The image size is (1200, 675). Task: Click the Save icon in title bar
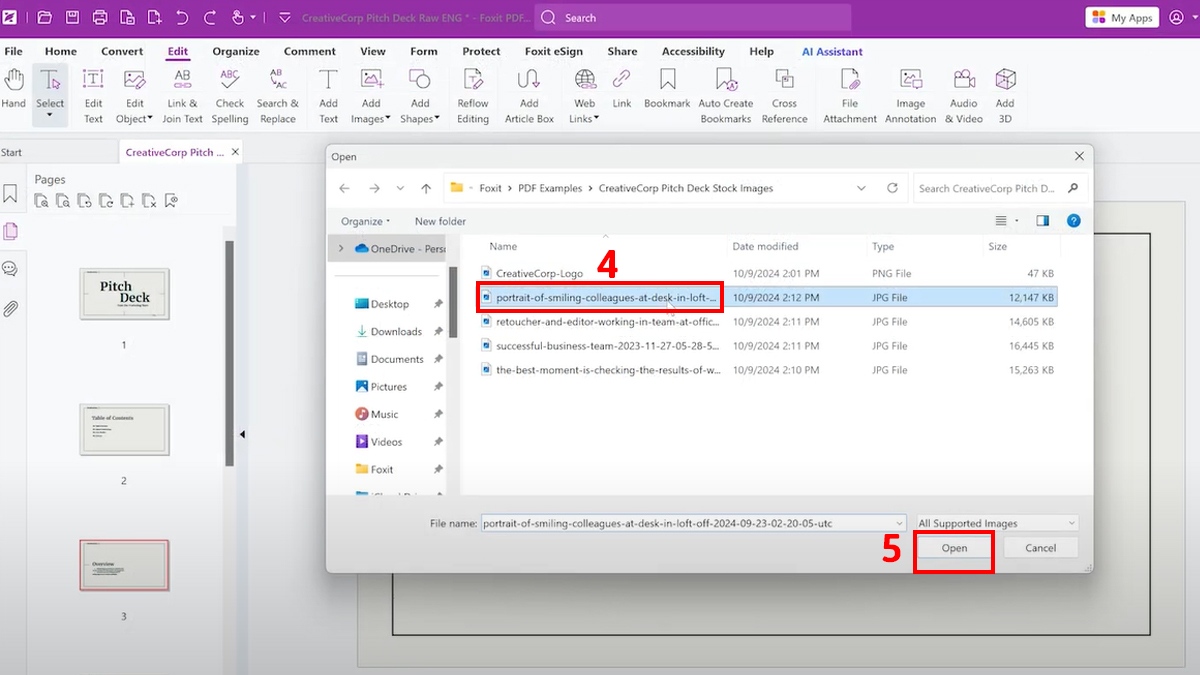pos(72,17)
